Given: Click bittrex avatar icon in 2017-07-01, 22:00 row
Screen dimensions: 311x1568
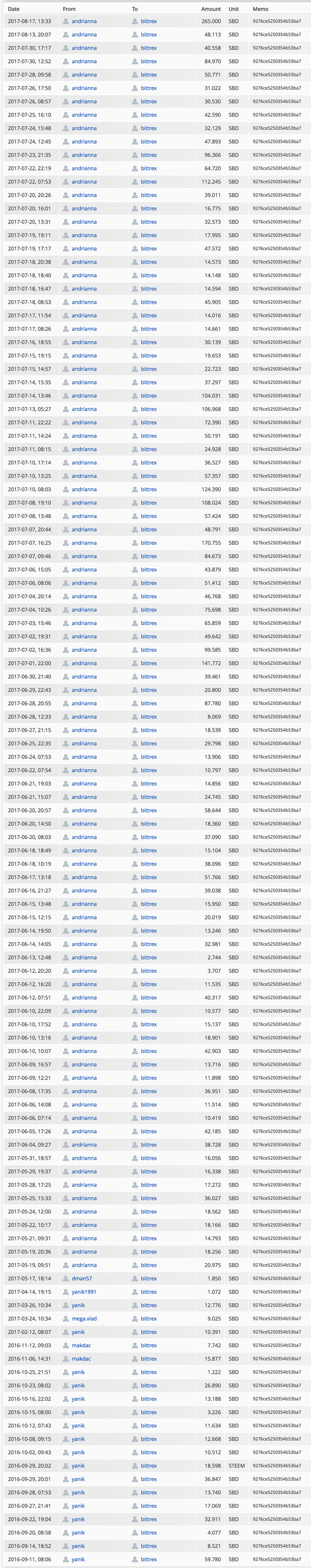Looking at the screenshot, I should (135, 663).
